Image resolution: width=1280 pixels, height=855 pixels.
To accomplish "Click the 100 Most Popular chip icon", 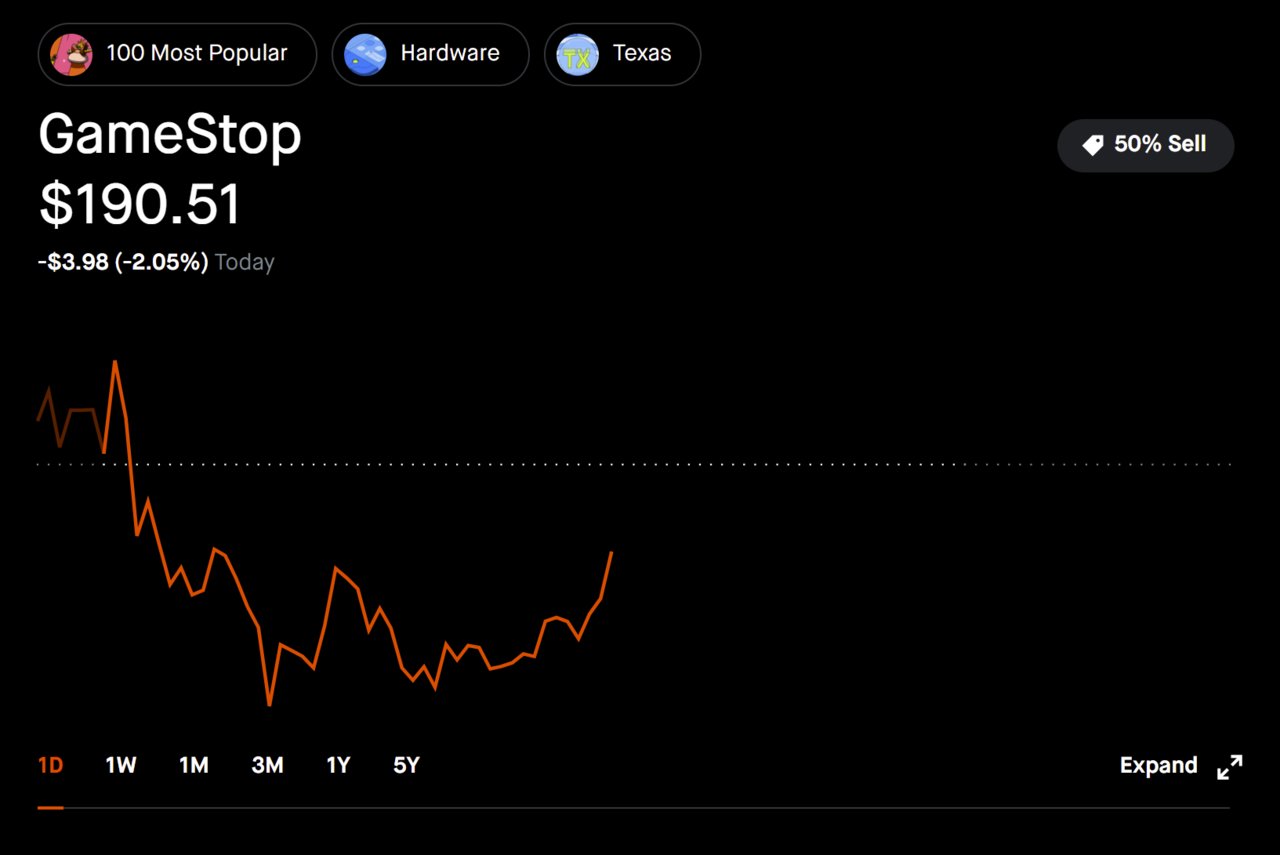I will [x=71, y=54].
